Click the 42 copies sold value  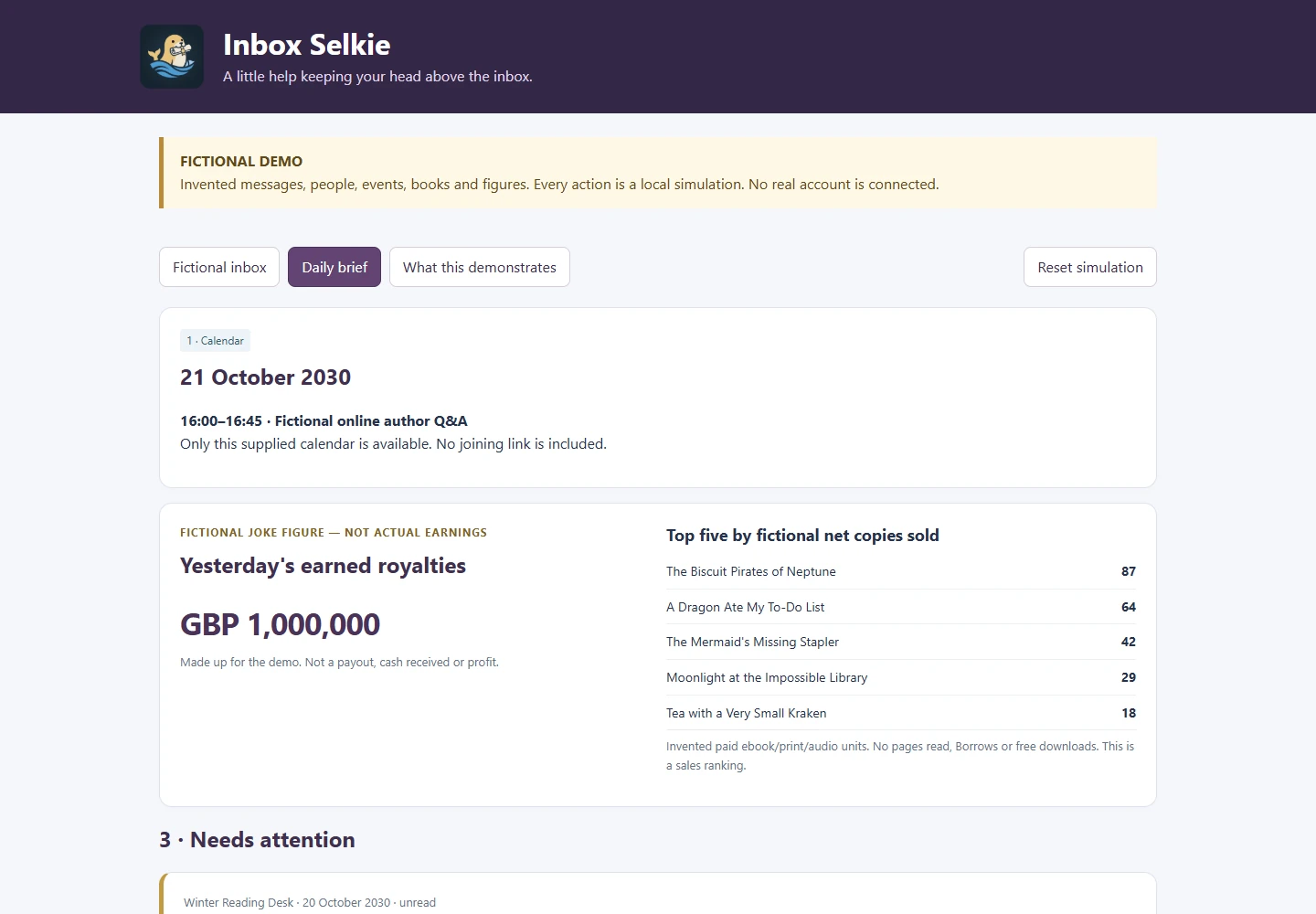coord(1129,642)
